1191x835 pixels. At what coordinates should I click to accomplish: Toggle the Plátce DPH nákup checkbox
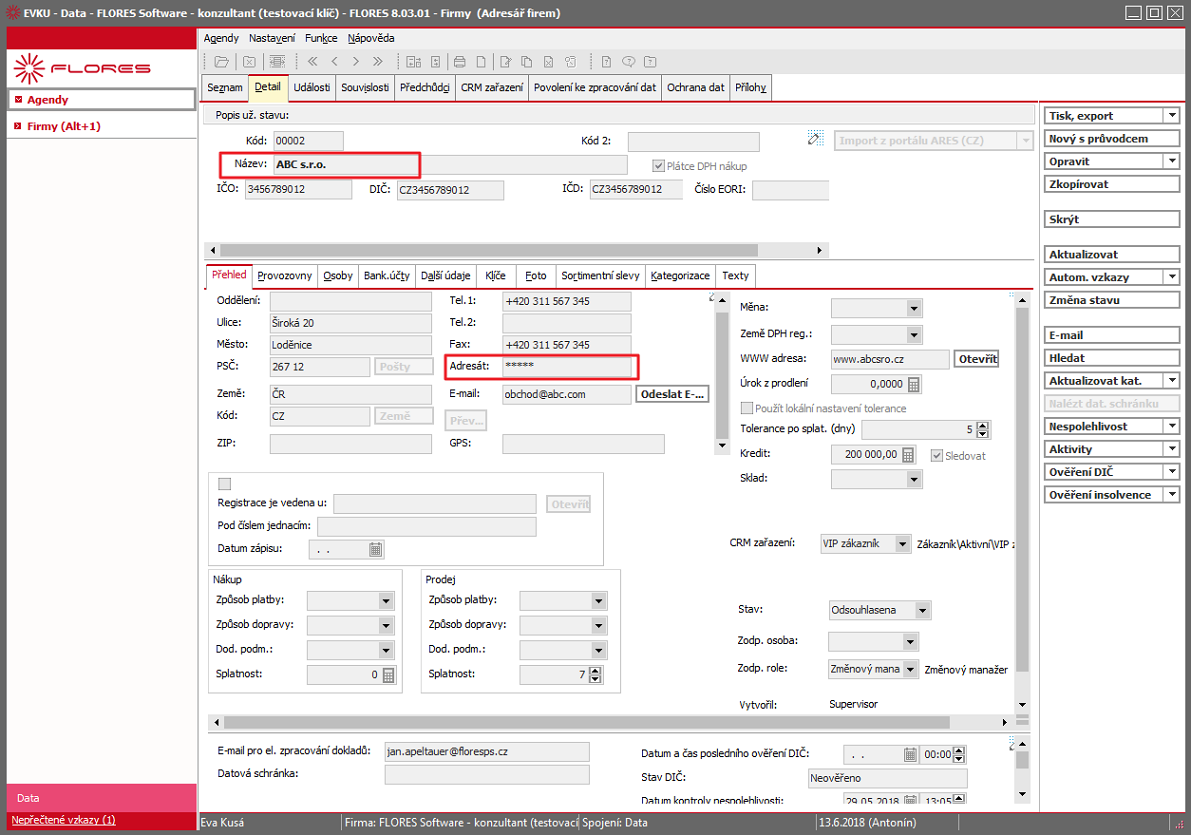[x=659, y=166]
